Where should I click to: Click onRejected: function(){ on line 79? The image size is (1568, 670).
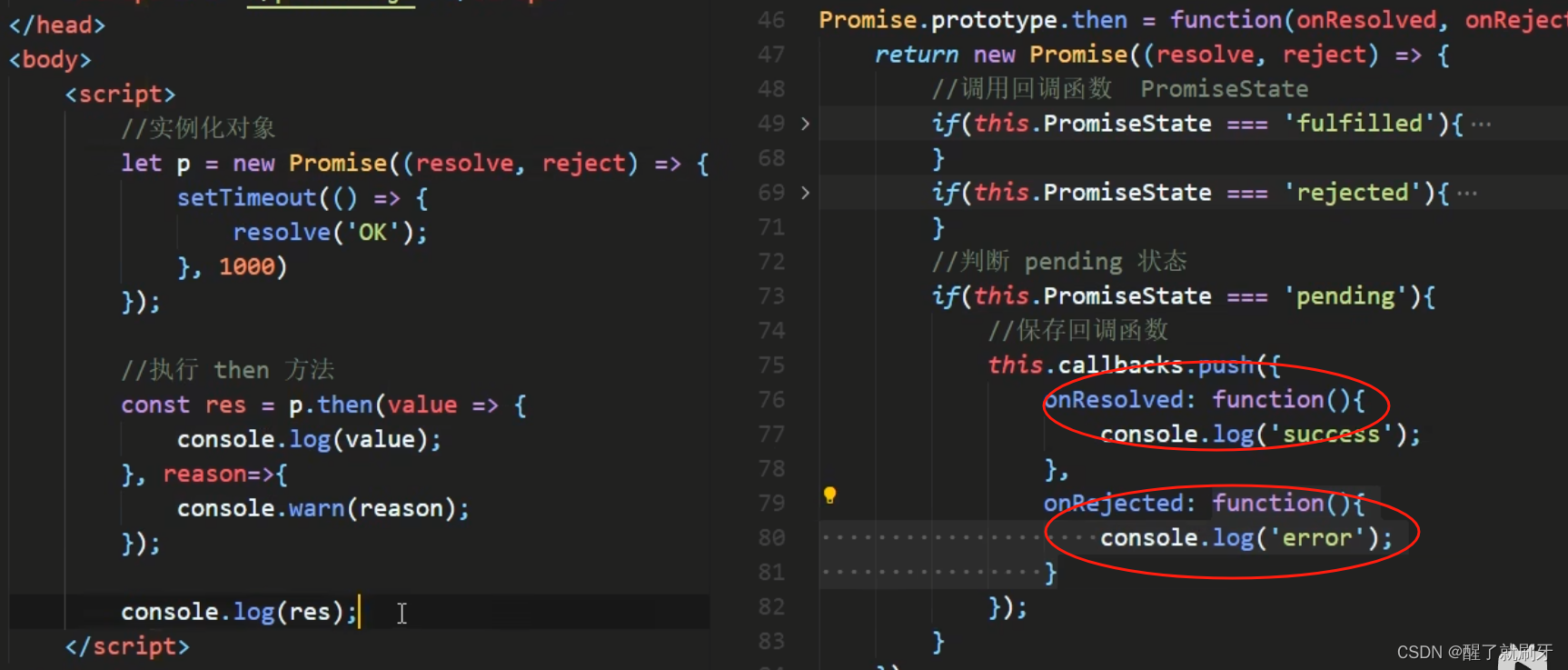(1205, 504)
